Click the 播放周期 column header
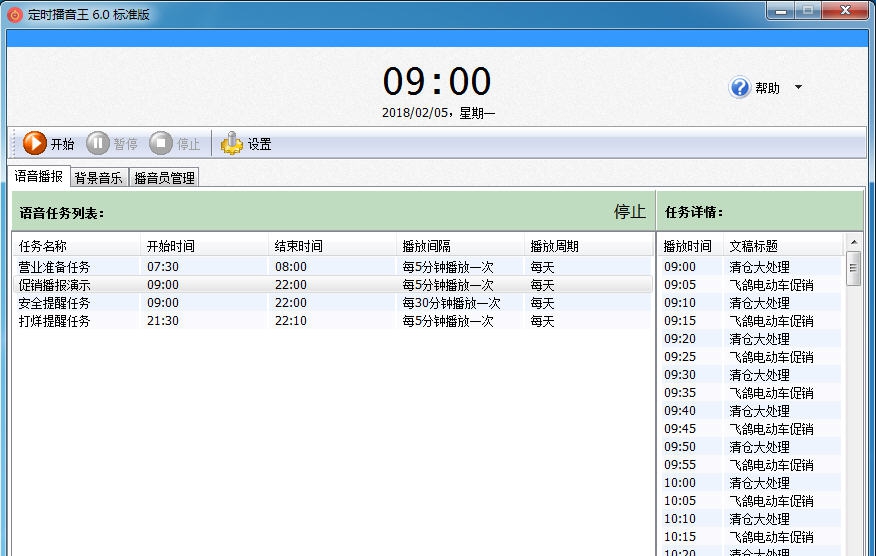The image size is (876, 556). click(x=588, y=246)
